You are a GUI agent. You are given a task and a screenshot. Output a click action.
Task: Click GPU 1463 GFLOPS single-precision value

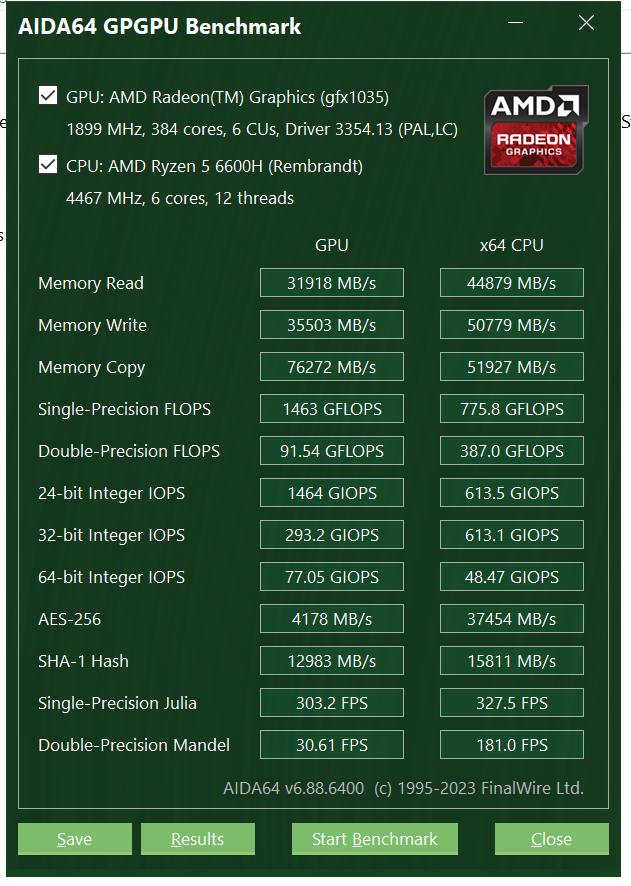(332, 409)
